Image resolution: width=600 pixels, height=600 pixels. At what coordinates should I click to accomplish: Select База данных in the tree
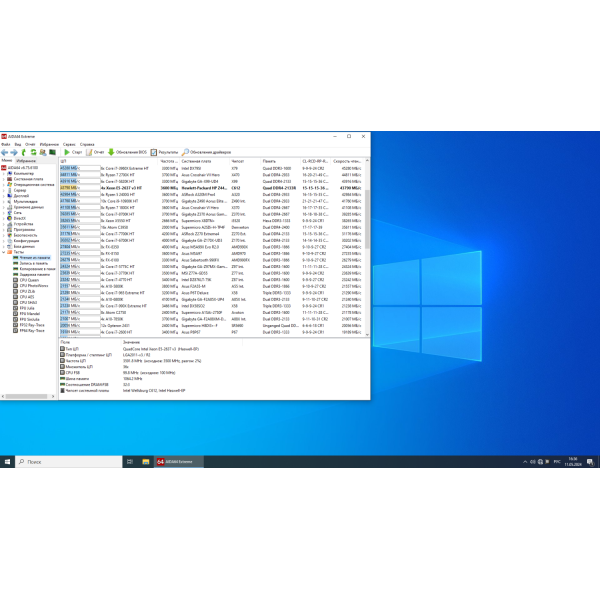point(24,246)
